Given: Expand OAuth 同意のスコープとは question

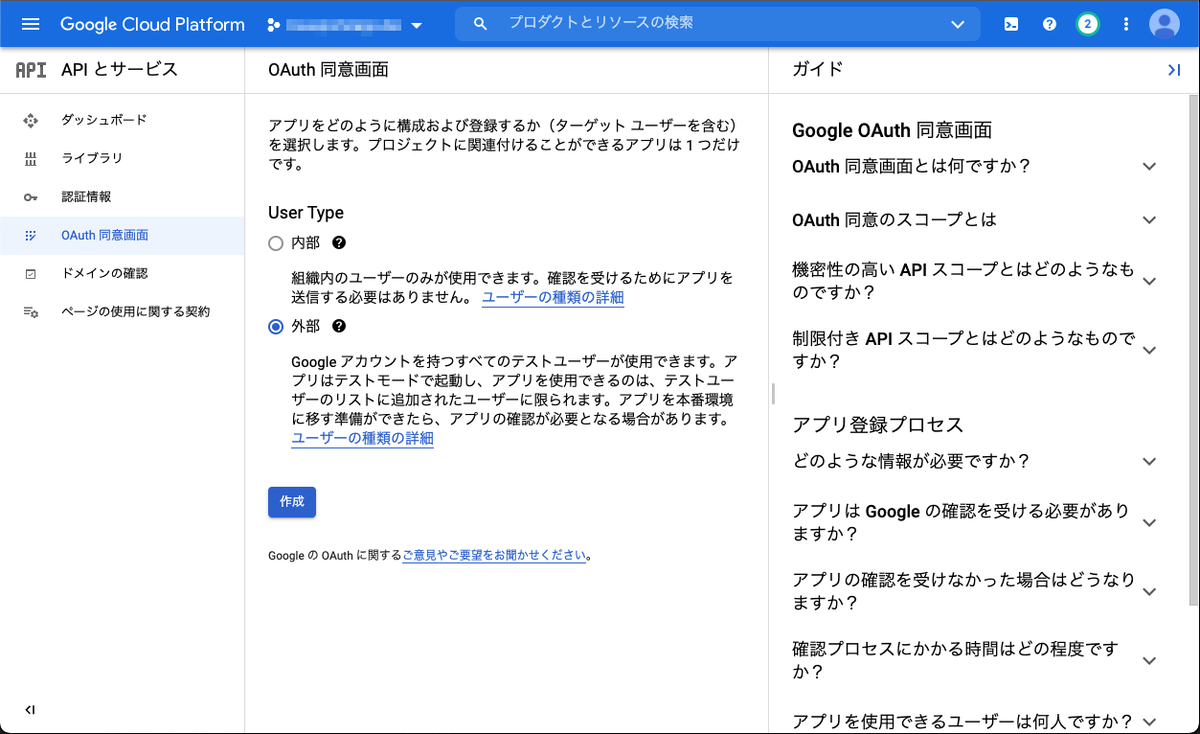Looking at the screenshot, I should (x=1149, y=220).
